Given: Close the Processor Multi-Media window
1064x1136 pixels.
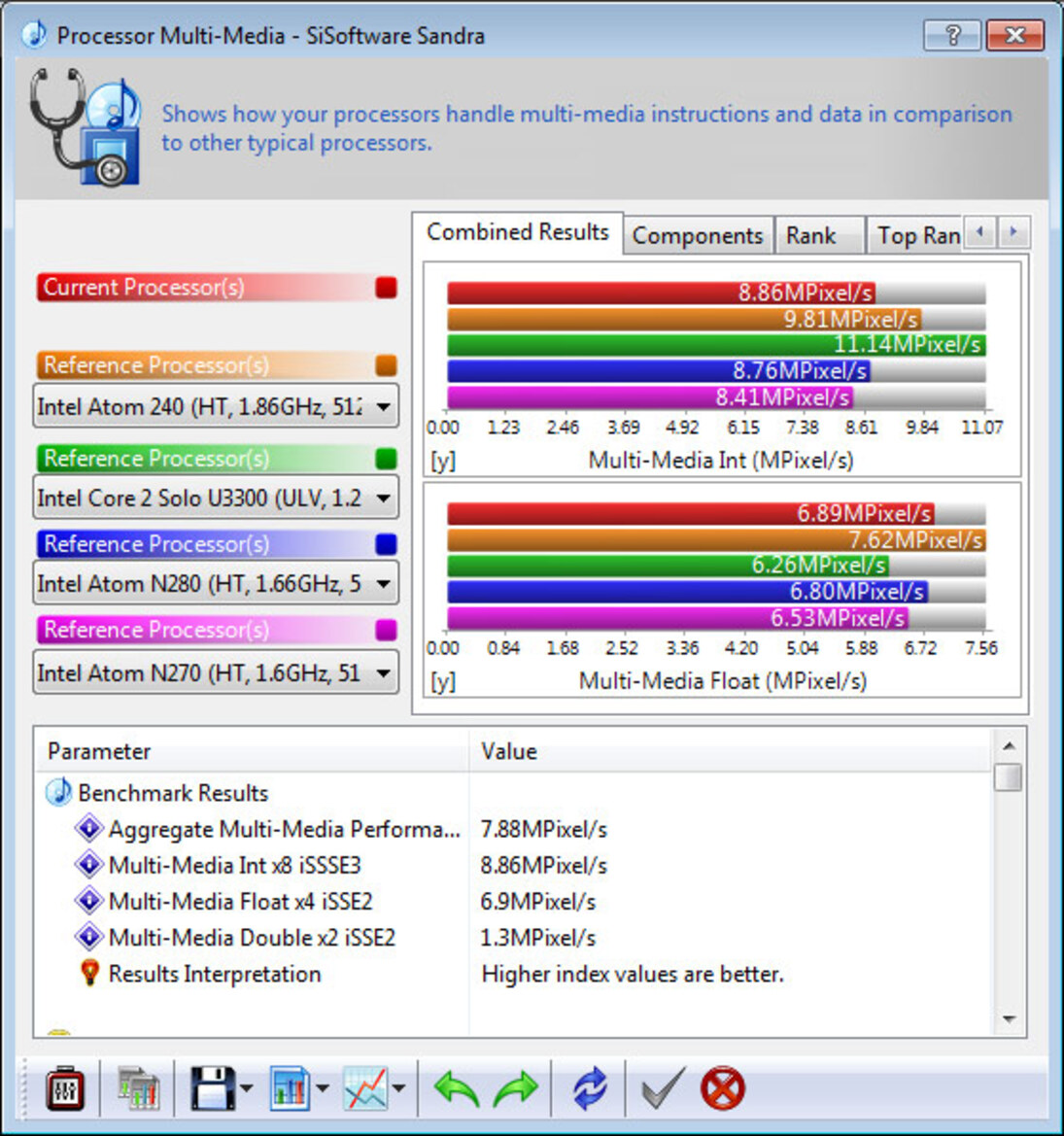Looking at the screenshot, I should coord(1015,35).
